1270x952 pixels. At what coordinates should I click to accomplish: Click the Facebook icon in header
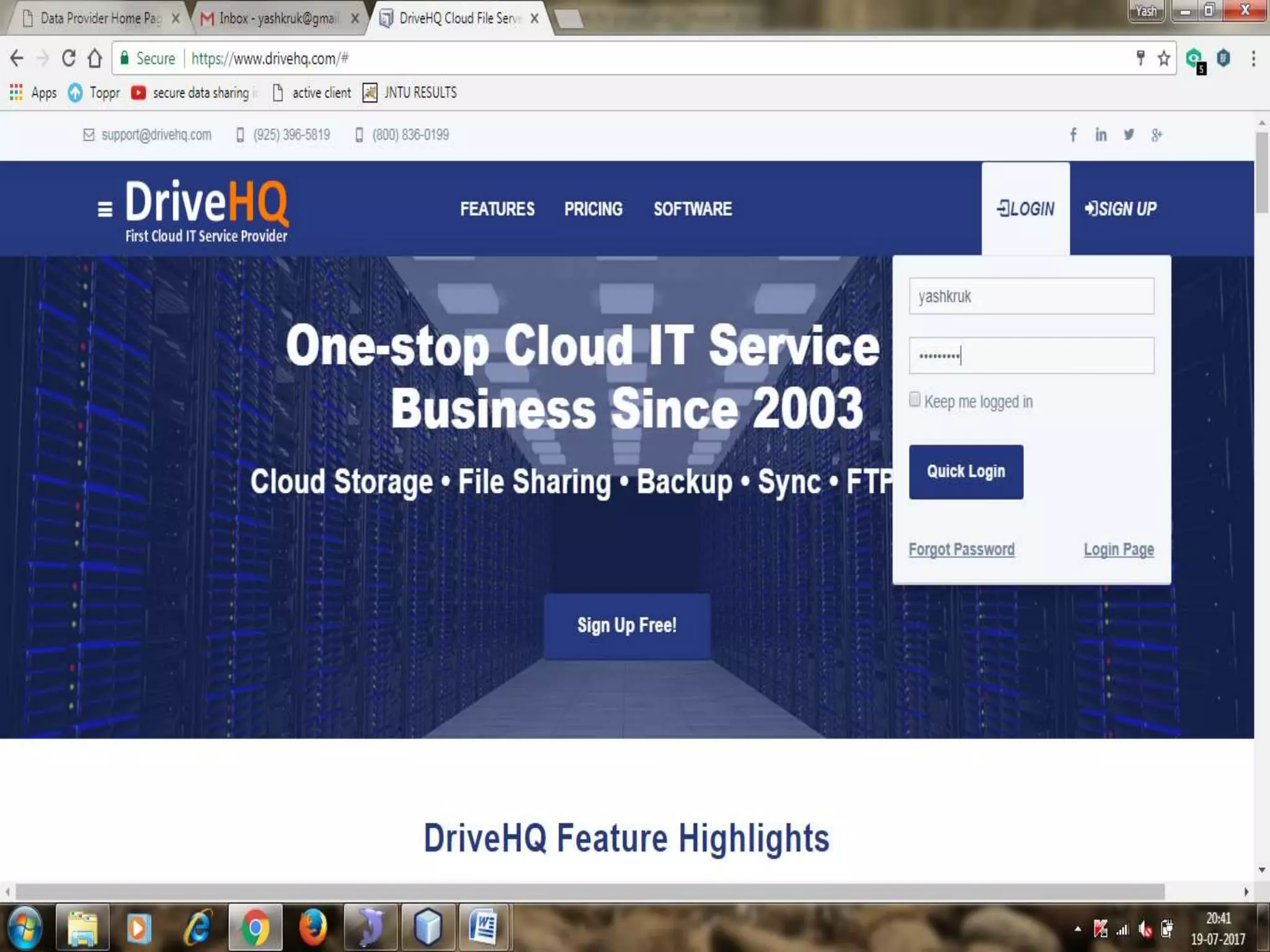pos(1073,134)
